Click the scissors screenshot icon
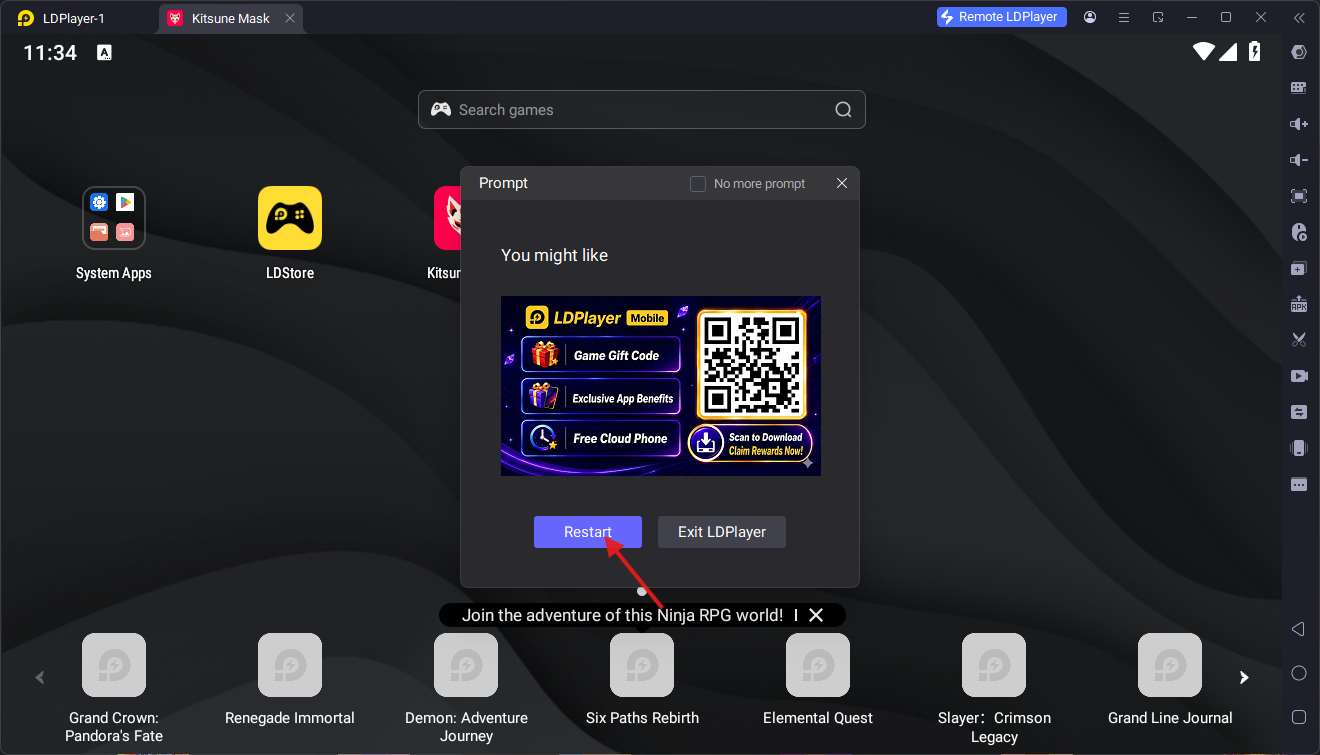Viewport: 1320px width, 755px height. point(1299,340)
